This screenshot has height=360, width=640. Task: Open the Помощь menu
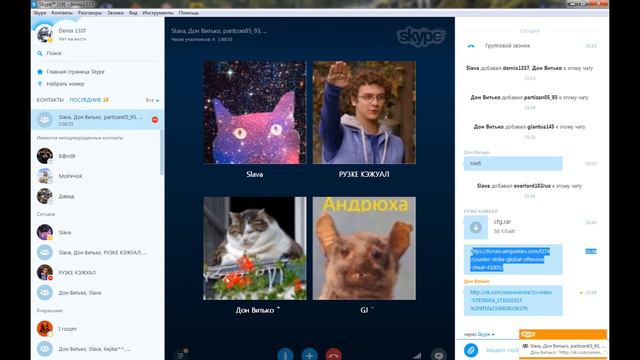pyautogui.click(x=189, y=13)
